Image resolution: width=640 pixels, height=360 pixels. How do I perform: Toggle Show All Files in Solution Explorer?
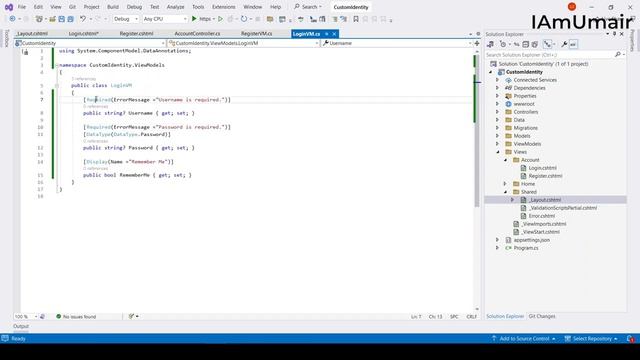click(535, 44)
